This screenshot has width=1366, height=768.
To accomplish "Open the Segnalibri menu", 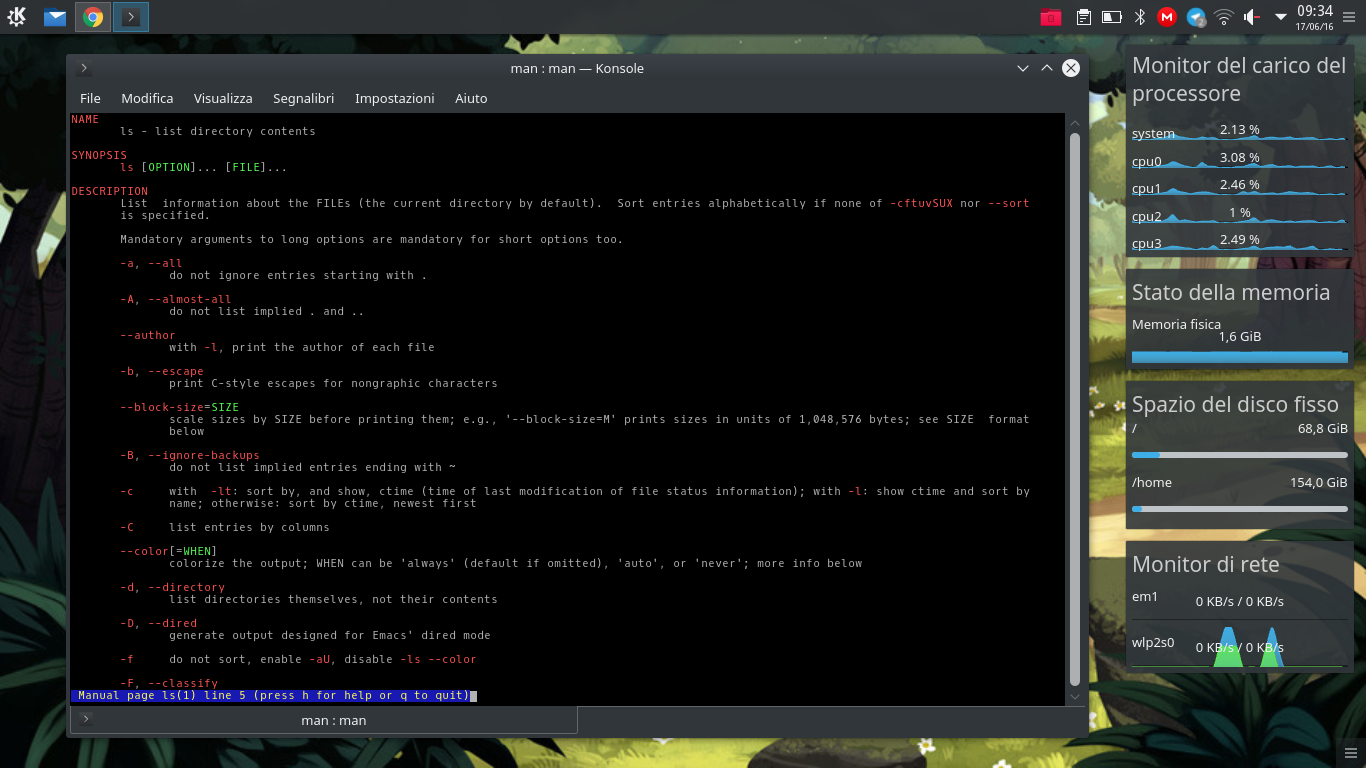I will (x=303, y=98).
